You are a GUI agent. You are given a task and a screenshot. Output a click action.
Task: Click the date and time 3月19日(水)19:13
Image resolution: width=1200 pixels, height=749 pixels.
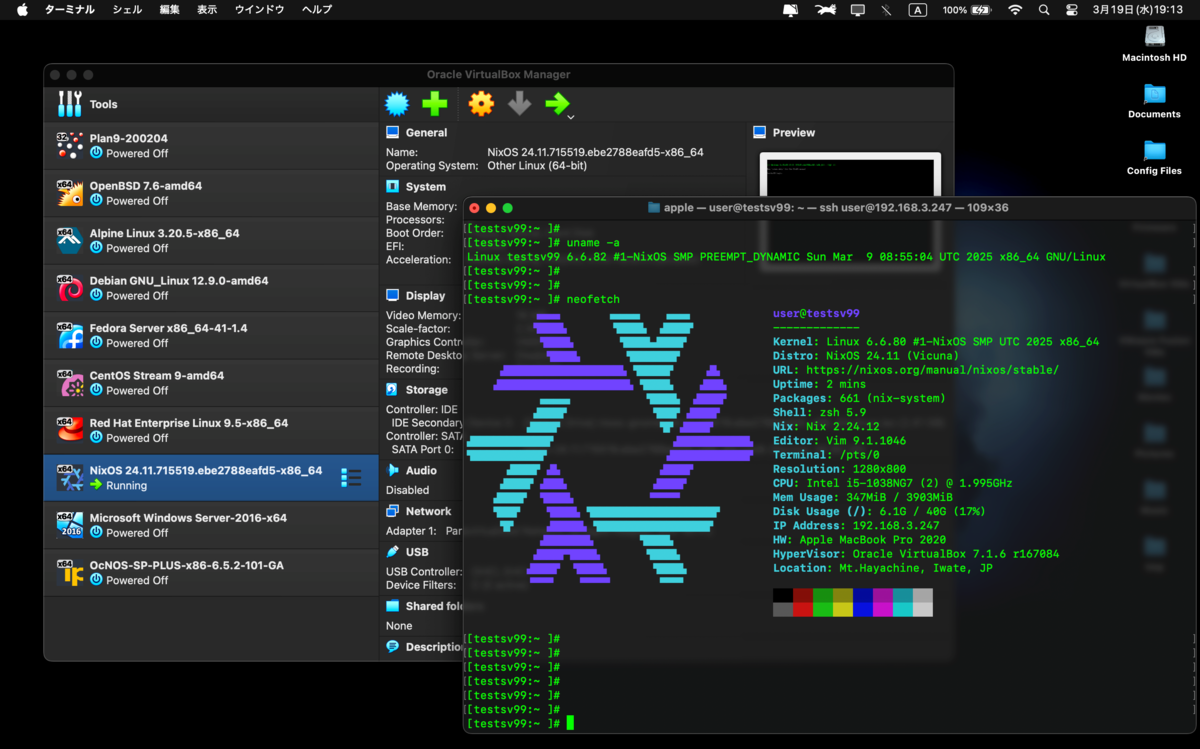click(x=1138, y=9)
